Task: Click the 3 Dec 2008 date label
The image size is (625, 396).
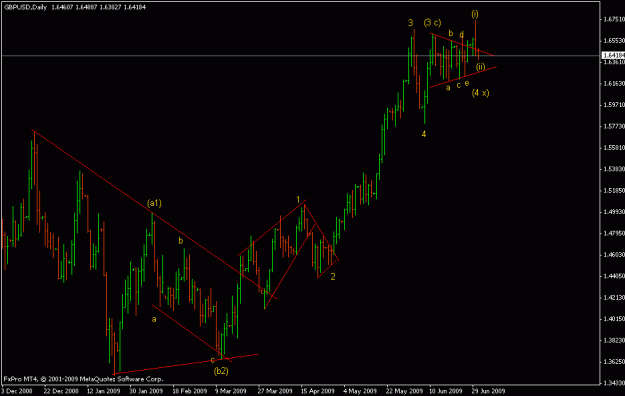Action: 18,391
